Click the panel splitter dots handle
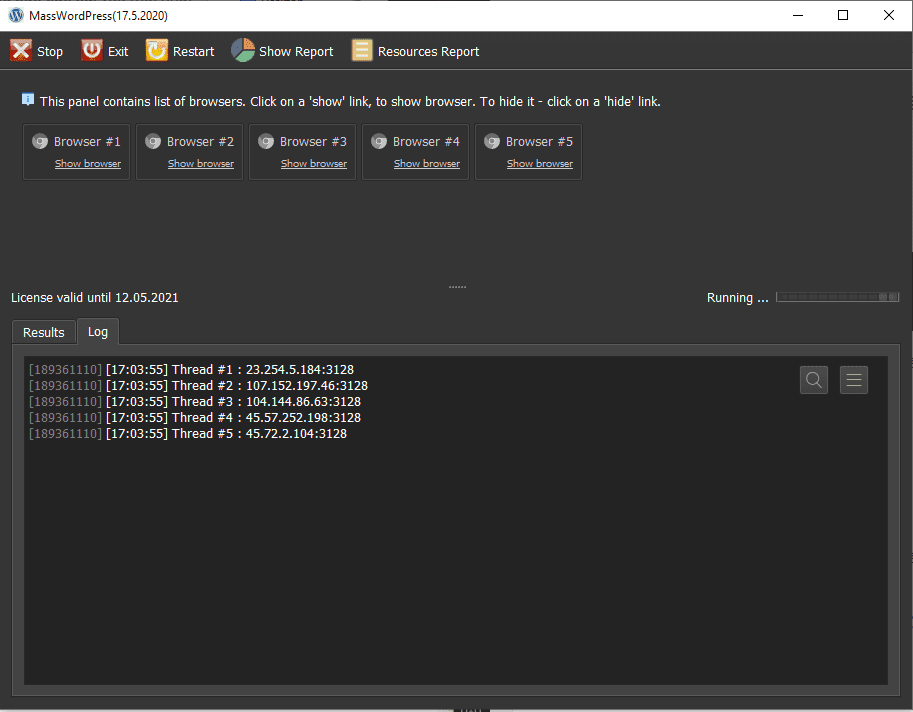913x712 pixels. [x=457, y=287]
